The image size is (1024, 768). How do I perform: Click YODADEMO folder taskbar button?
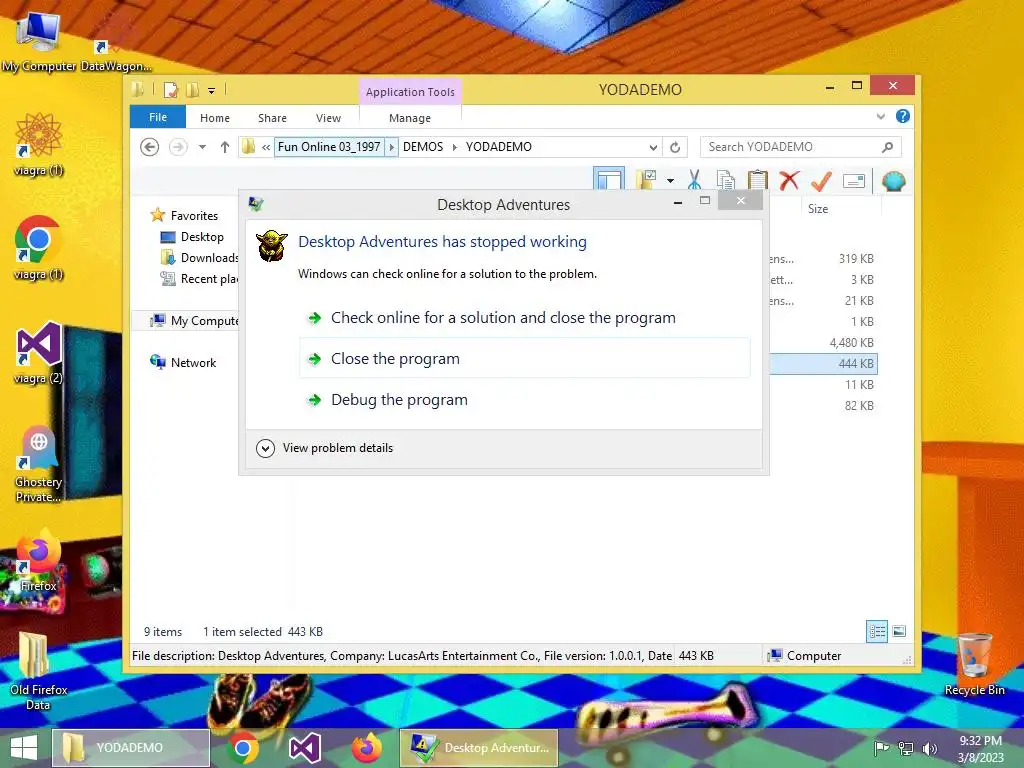tap(131, 748)
